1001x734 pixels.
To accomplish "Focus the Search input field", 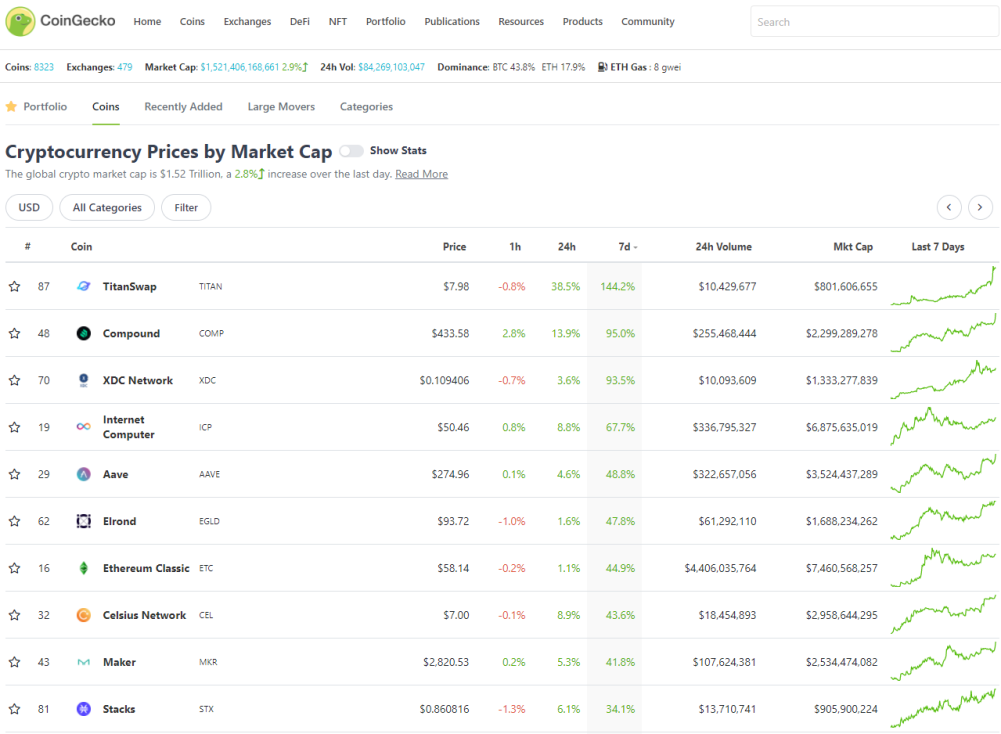I will (x=875, y=22).
